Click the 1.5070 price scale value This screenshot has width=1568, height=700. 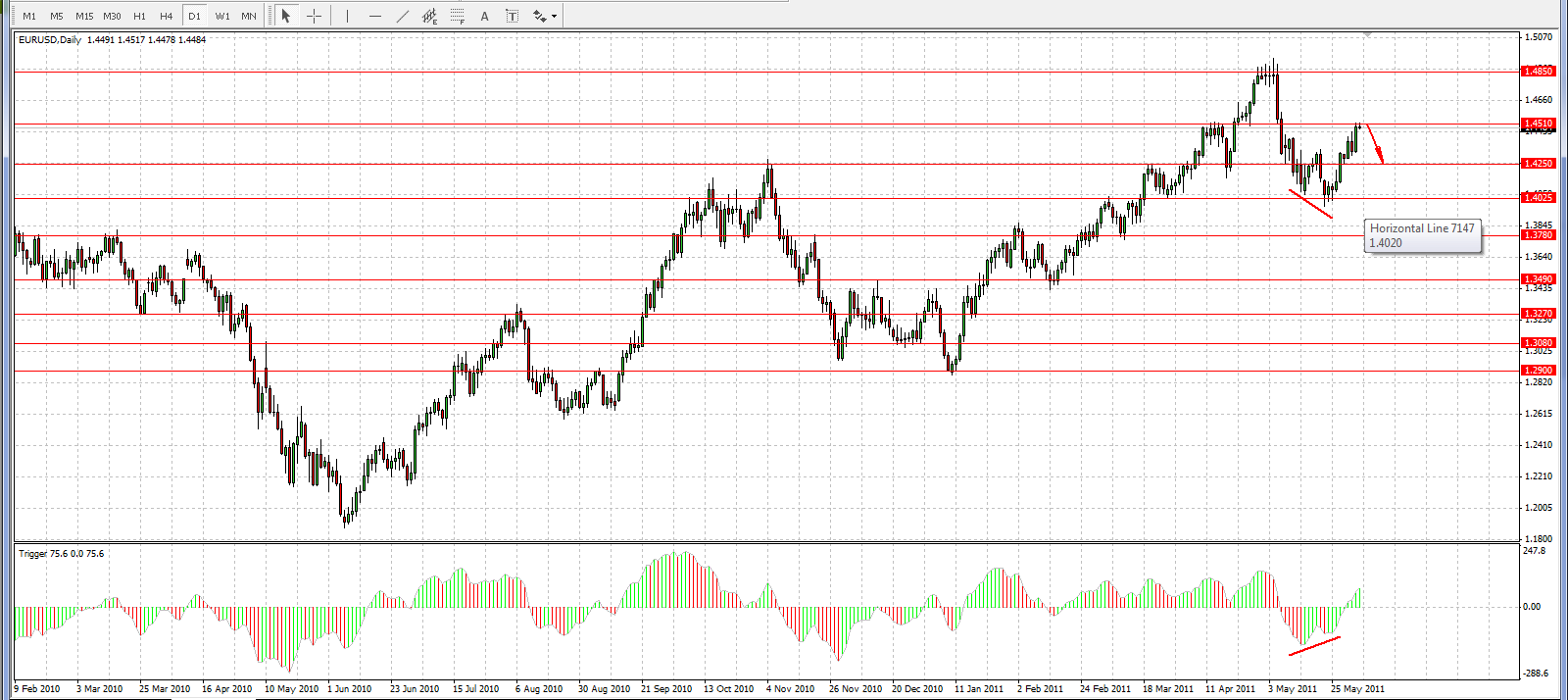(x=1539, y=37)
